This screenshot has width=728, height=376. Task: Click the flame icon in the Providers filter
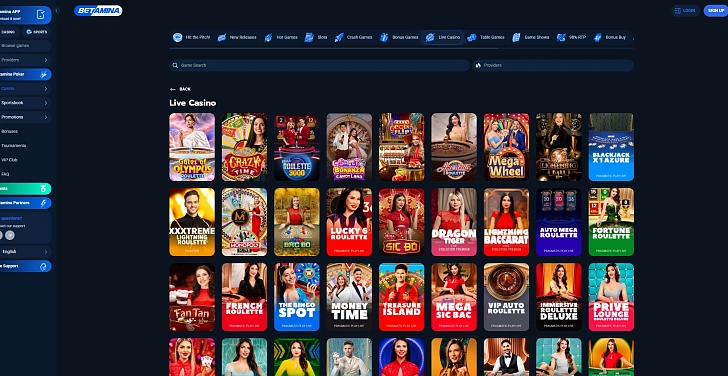[478, 65]
